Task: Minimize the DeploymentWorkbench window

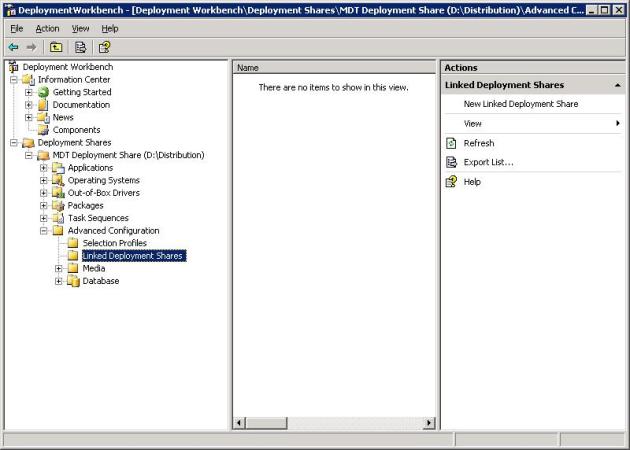Action: click(591, 10)
